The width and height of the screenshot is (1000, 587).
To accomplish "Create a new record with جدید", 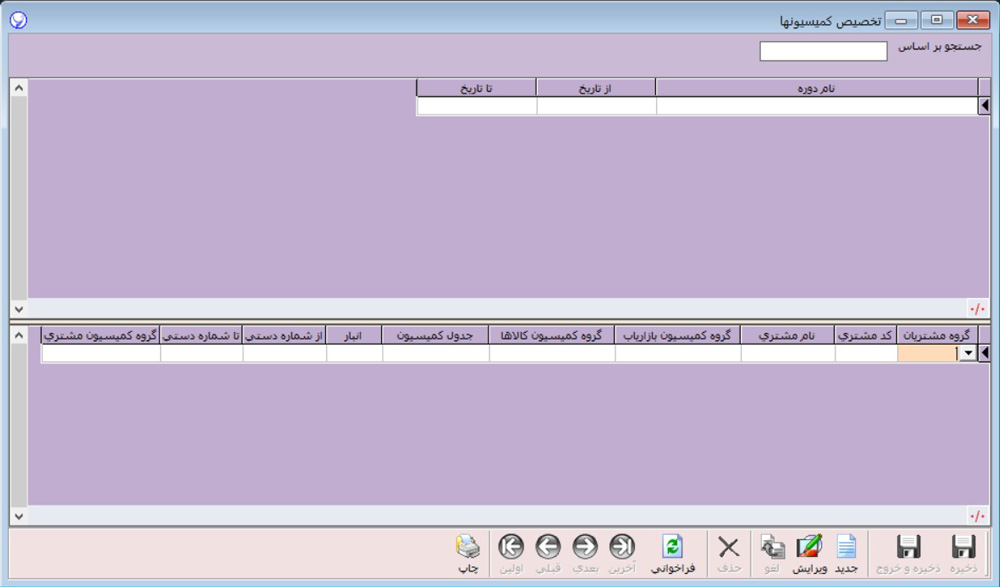I will point(846,548).
